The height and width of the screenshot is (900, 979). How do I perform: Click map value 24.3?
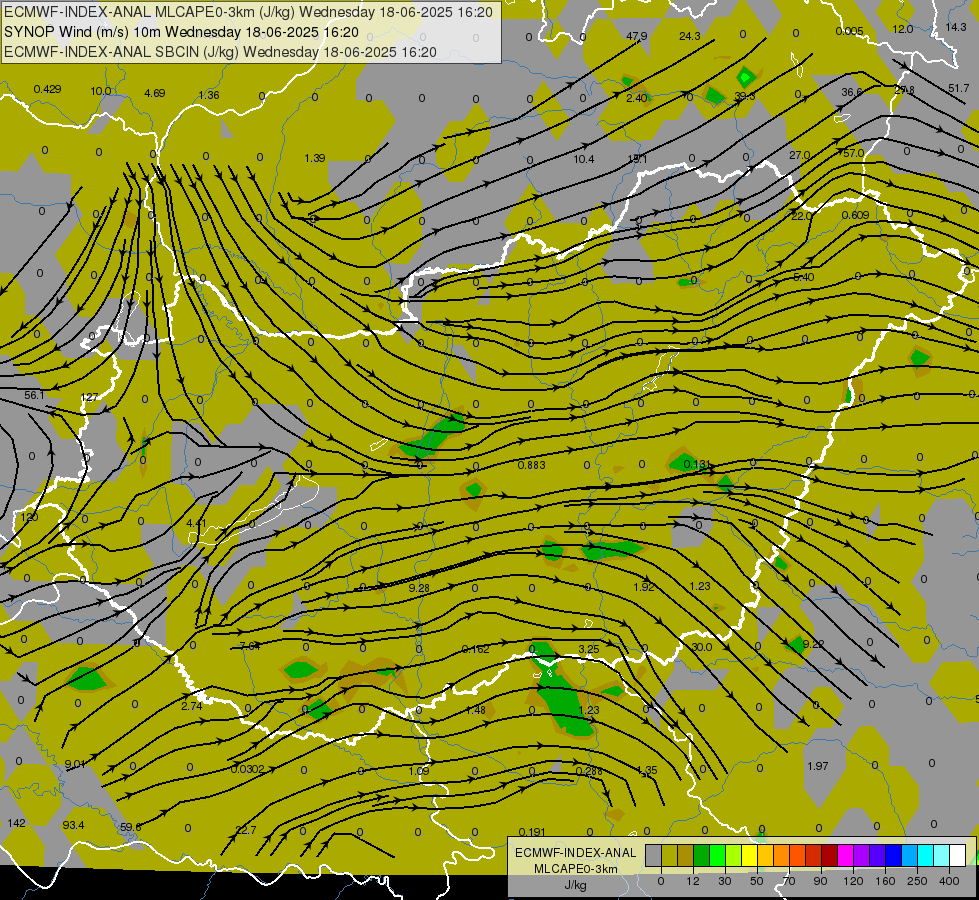pyautogui.click(x=690, y=36)
